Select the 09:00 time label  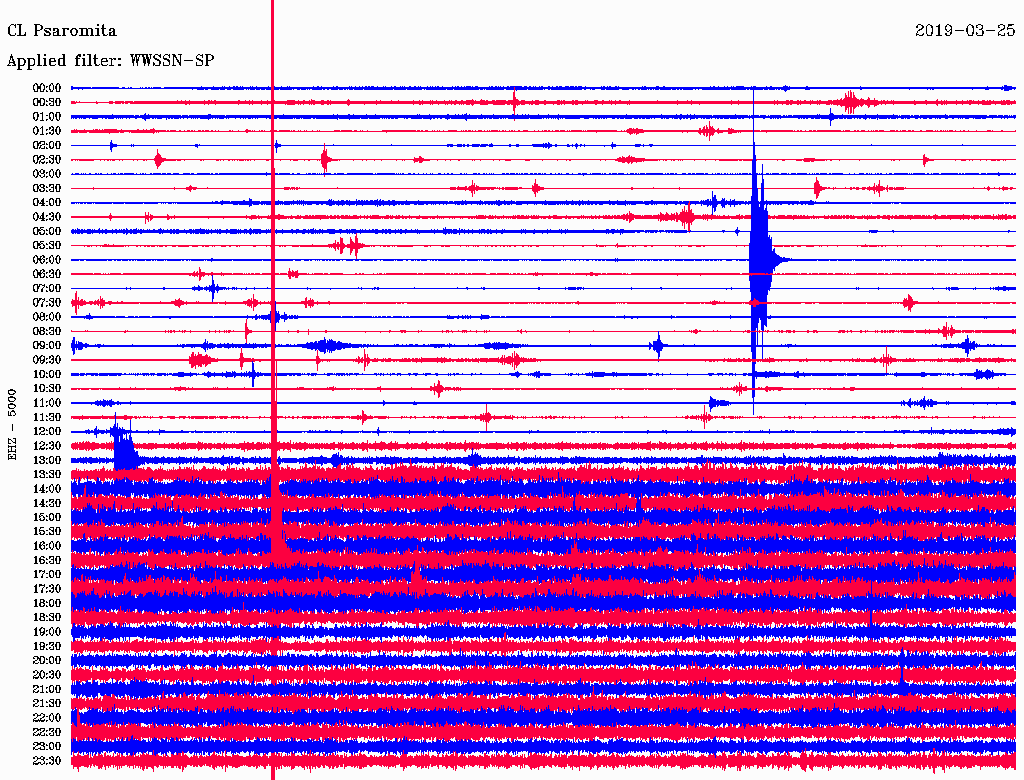coord(47,346)
